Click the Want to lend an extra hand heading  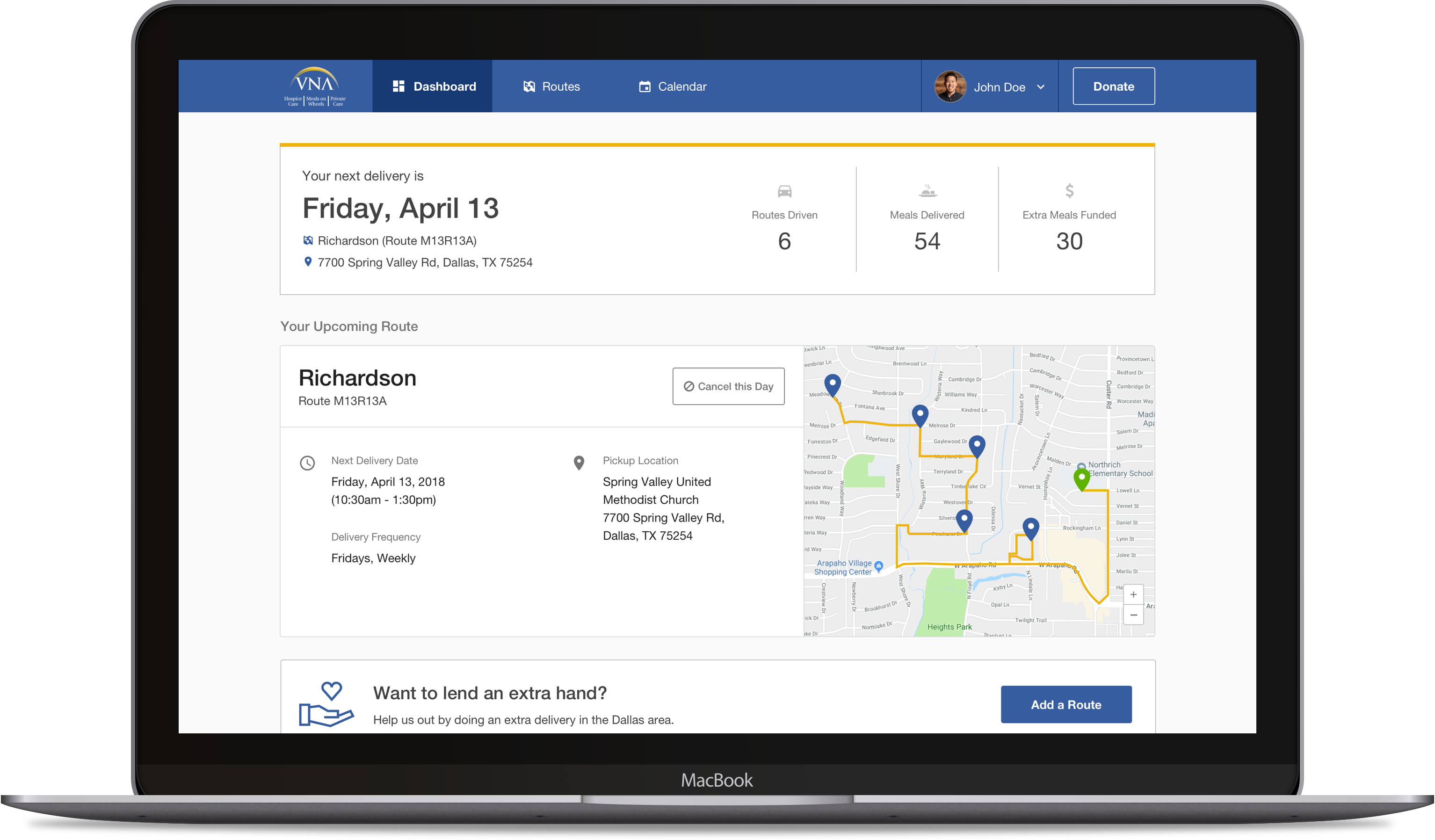click(490, 693)
